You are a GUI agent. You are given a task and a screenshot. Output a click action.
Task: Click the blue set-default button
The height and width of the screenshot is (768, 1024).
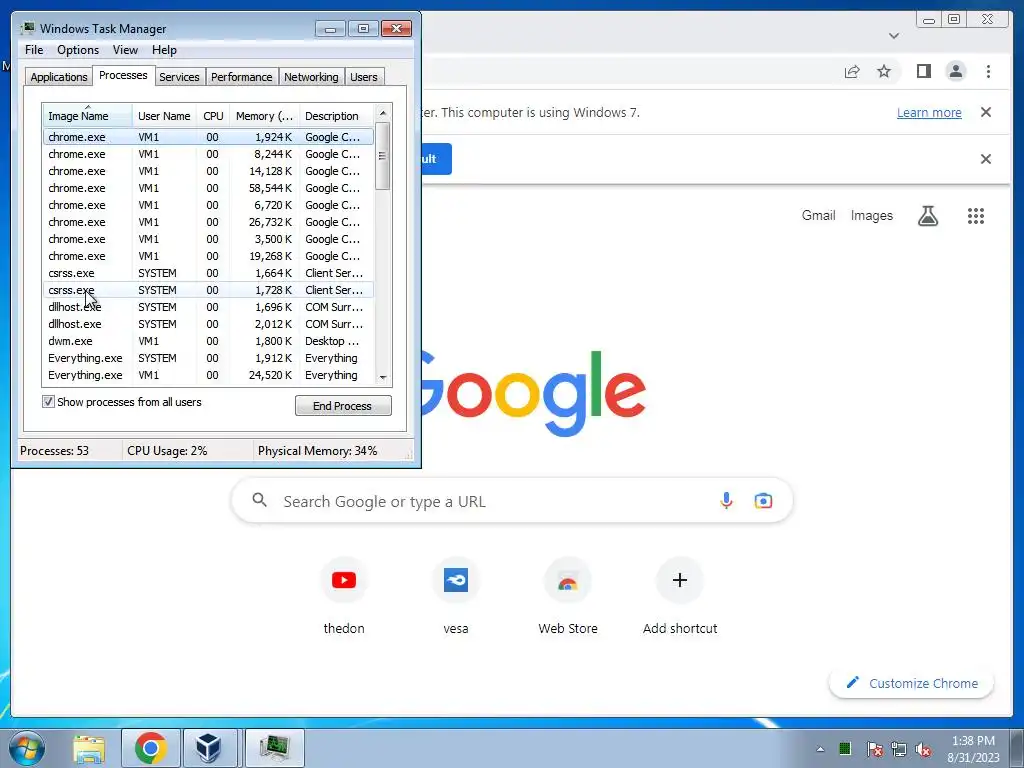436,159
